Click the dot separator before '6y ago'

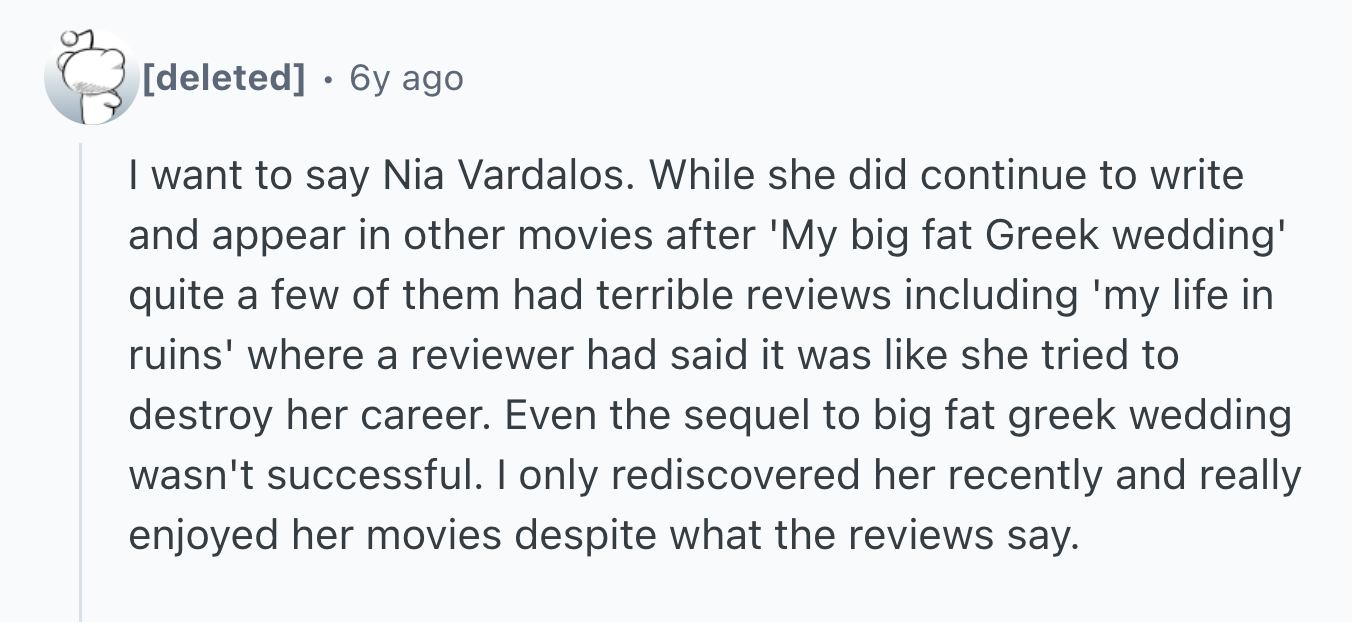coord(328,79)
